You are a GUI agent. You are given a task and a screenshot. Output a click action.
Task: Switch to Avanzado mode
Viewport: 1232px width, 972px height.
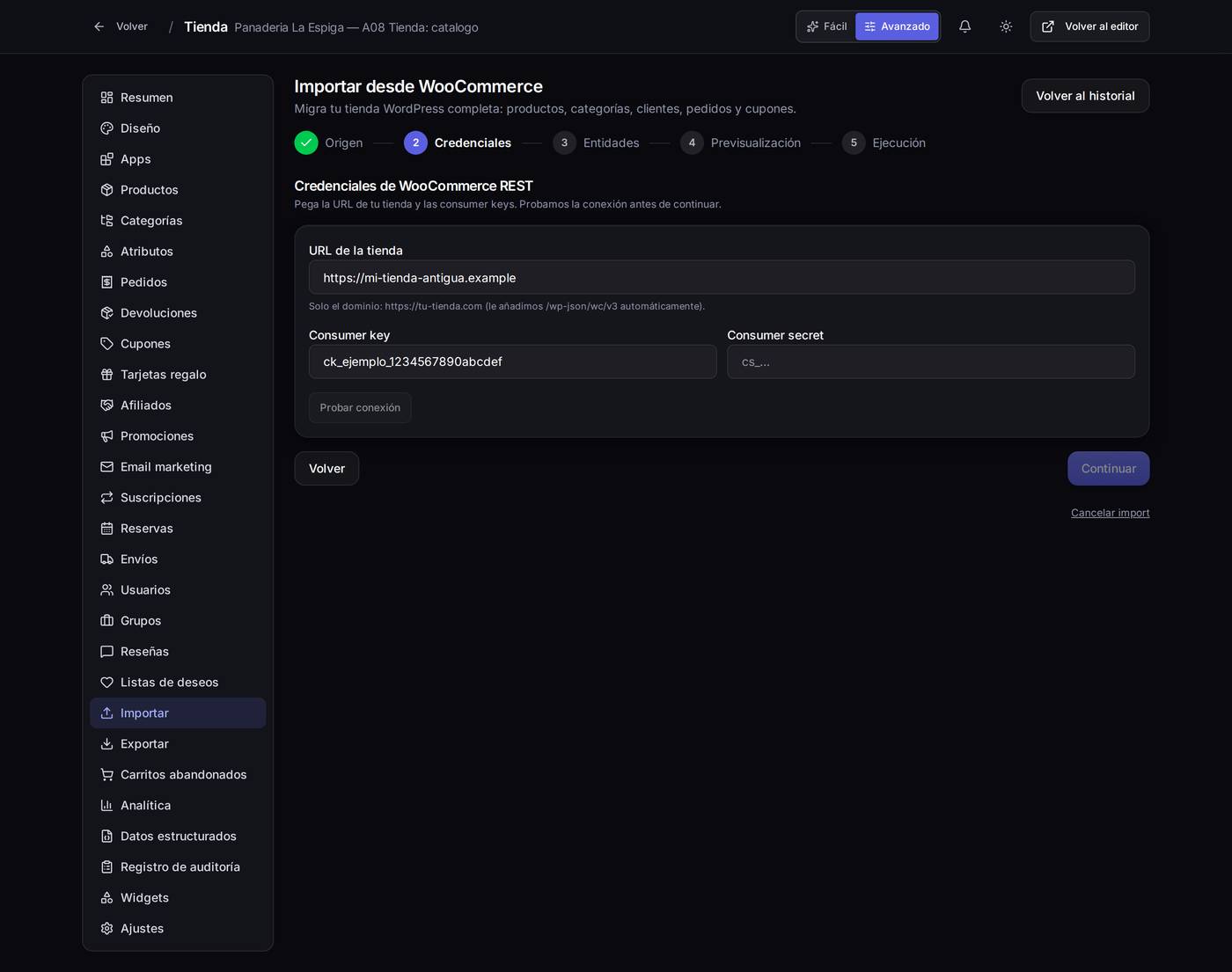pyautogui.click(x=897, y=26)
